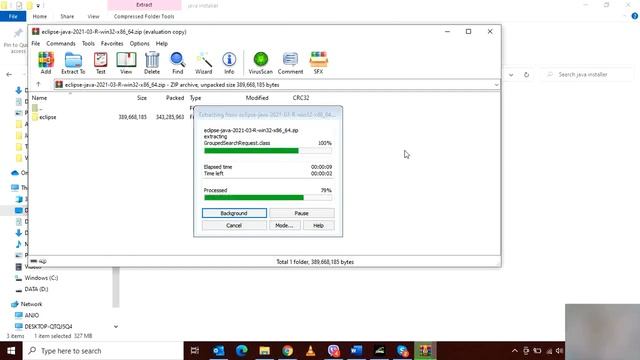Open the Tools menu in WinRAR
The width and height of the screenshot is (640, 360).
click(88, 43)
